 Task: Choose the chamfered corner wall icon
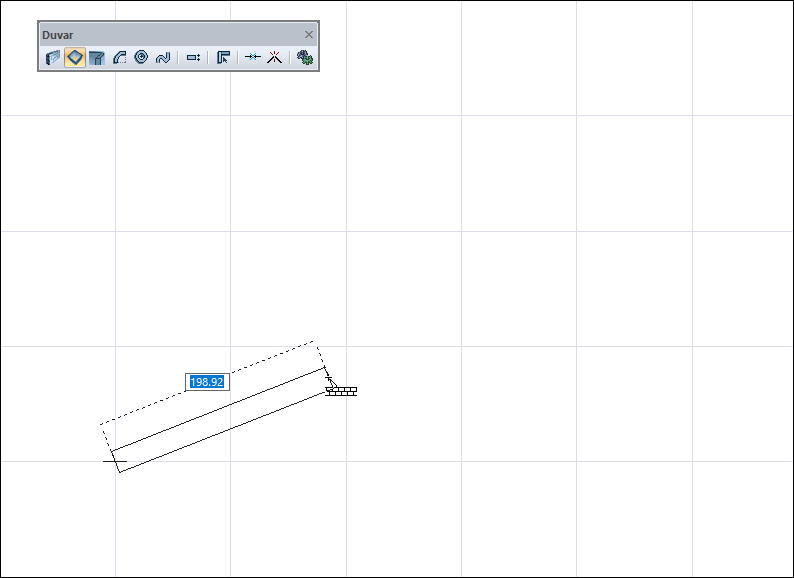click(x=97, y=57)
